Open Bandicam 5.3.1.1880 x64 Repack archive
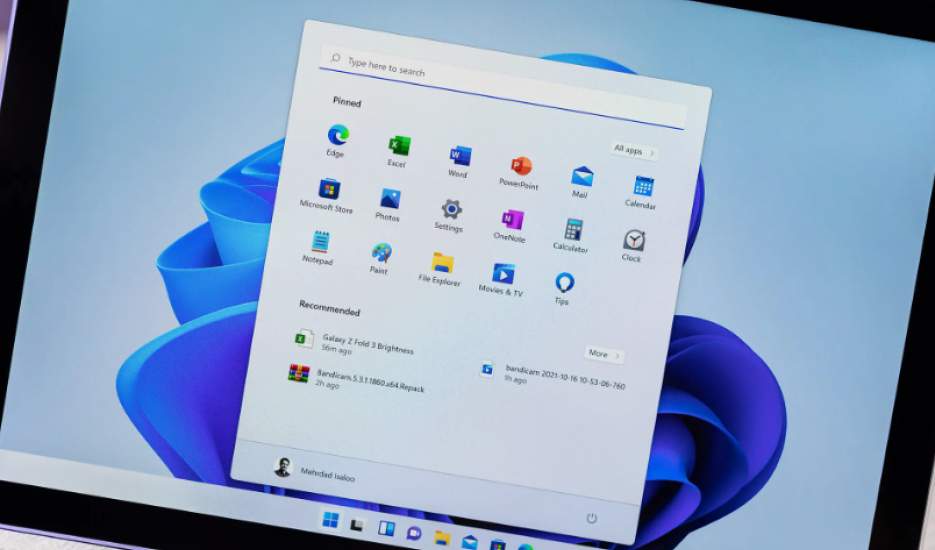Image resolution: width=935 pixels, height=550 pixels. coord(357,380)
